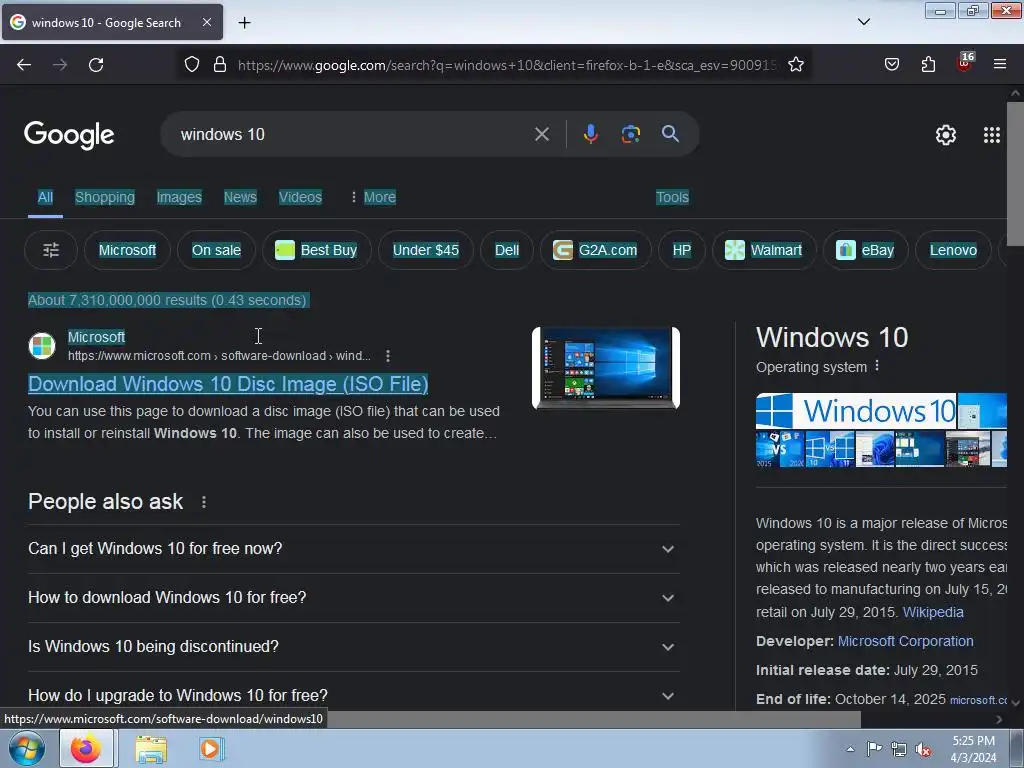Switch to the Shopping tab
The height and width of the screenshot is (768, 1024).
[x=105, y=197]
